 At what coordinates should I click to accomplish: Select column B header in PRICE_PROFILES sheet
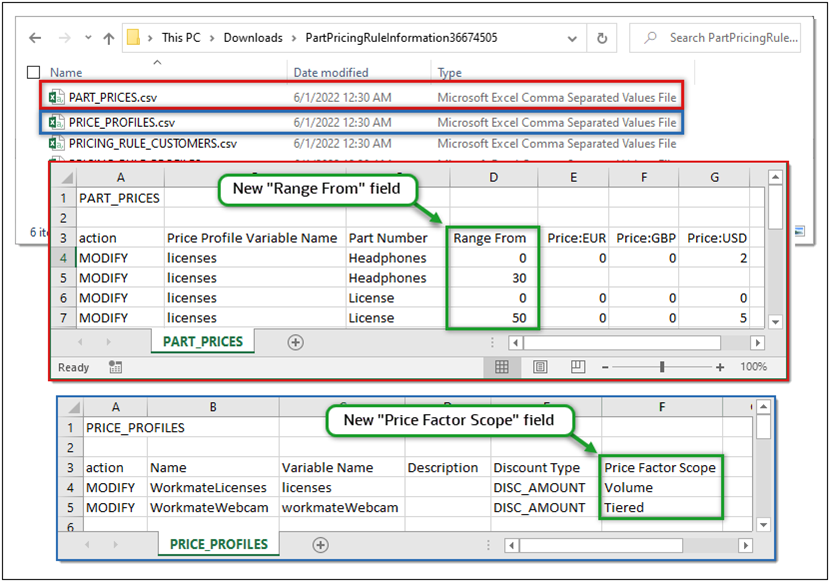click(213, 407)
